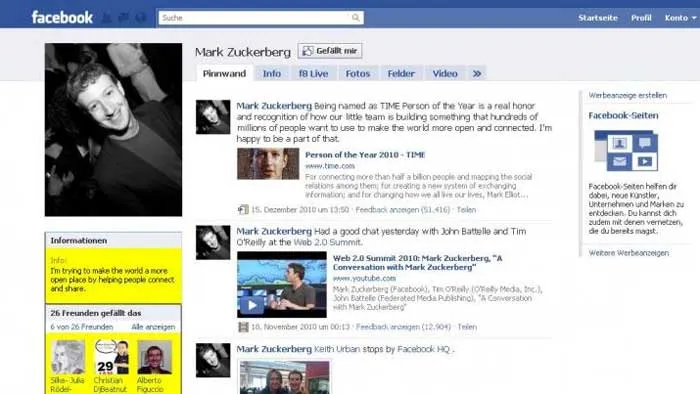Open the f8 Live tab
Viewport: 700px width, 394px height.
[x=313, y=74]
